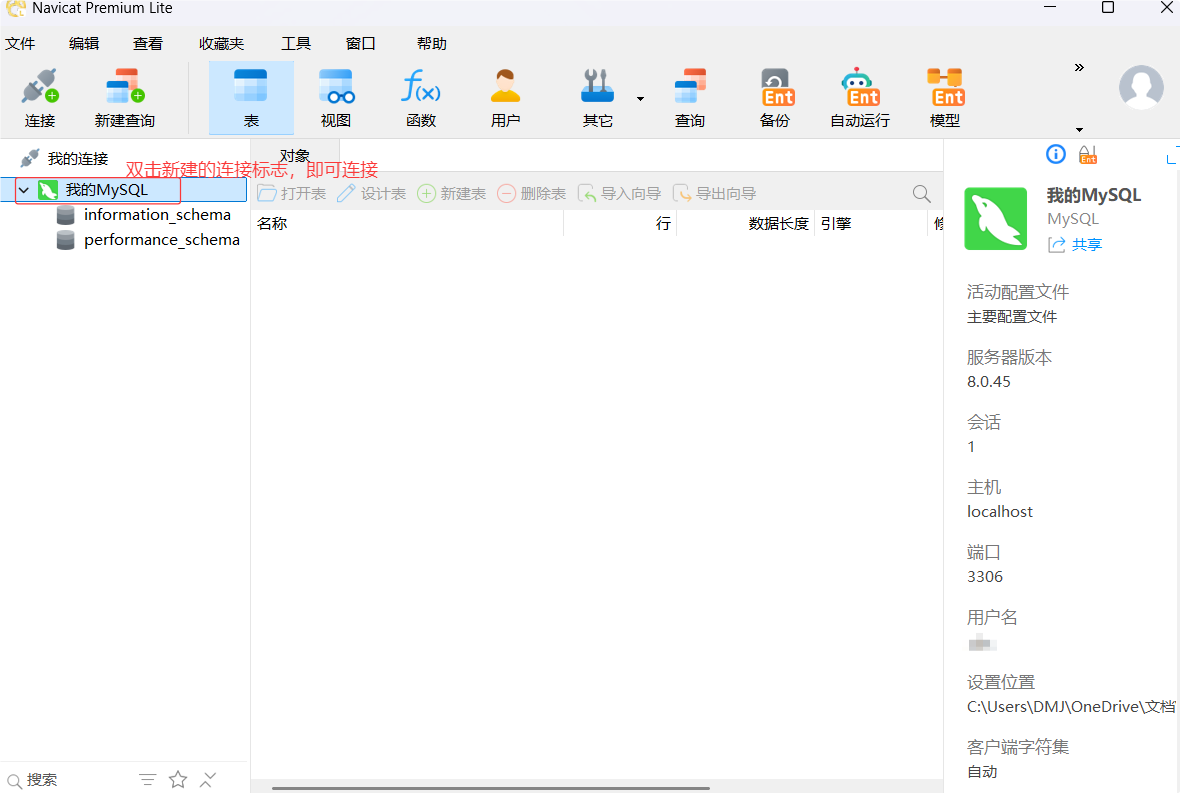The height and width of the screenshot is (793, 1180).
Task: Click server version 8.0.45 text
Action: (988, 382)
